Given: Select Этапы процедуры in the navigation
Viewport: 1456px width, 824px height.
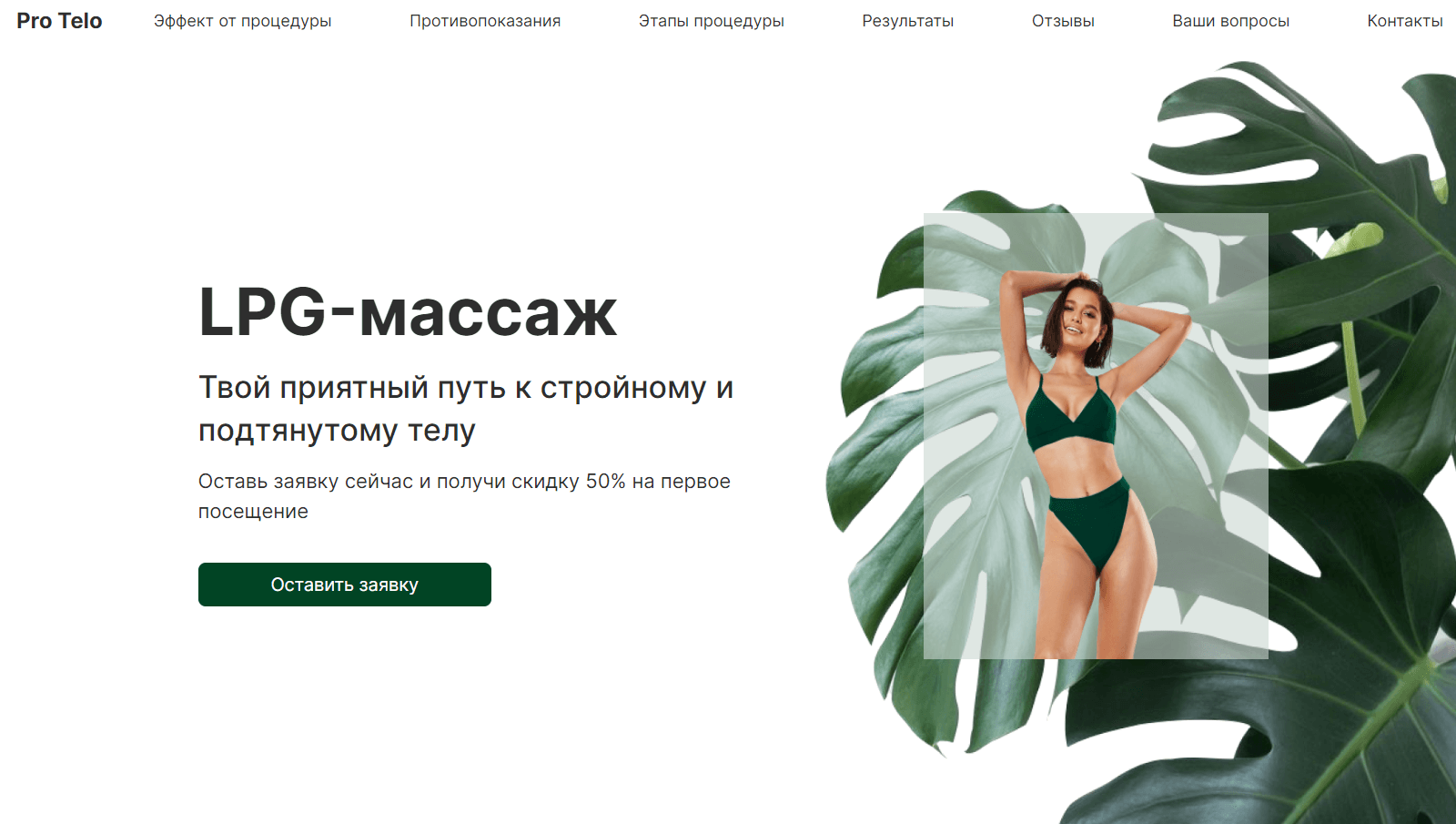Looking at the screenshot, I should [712, 21].
